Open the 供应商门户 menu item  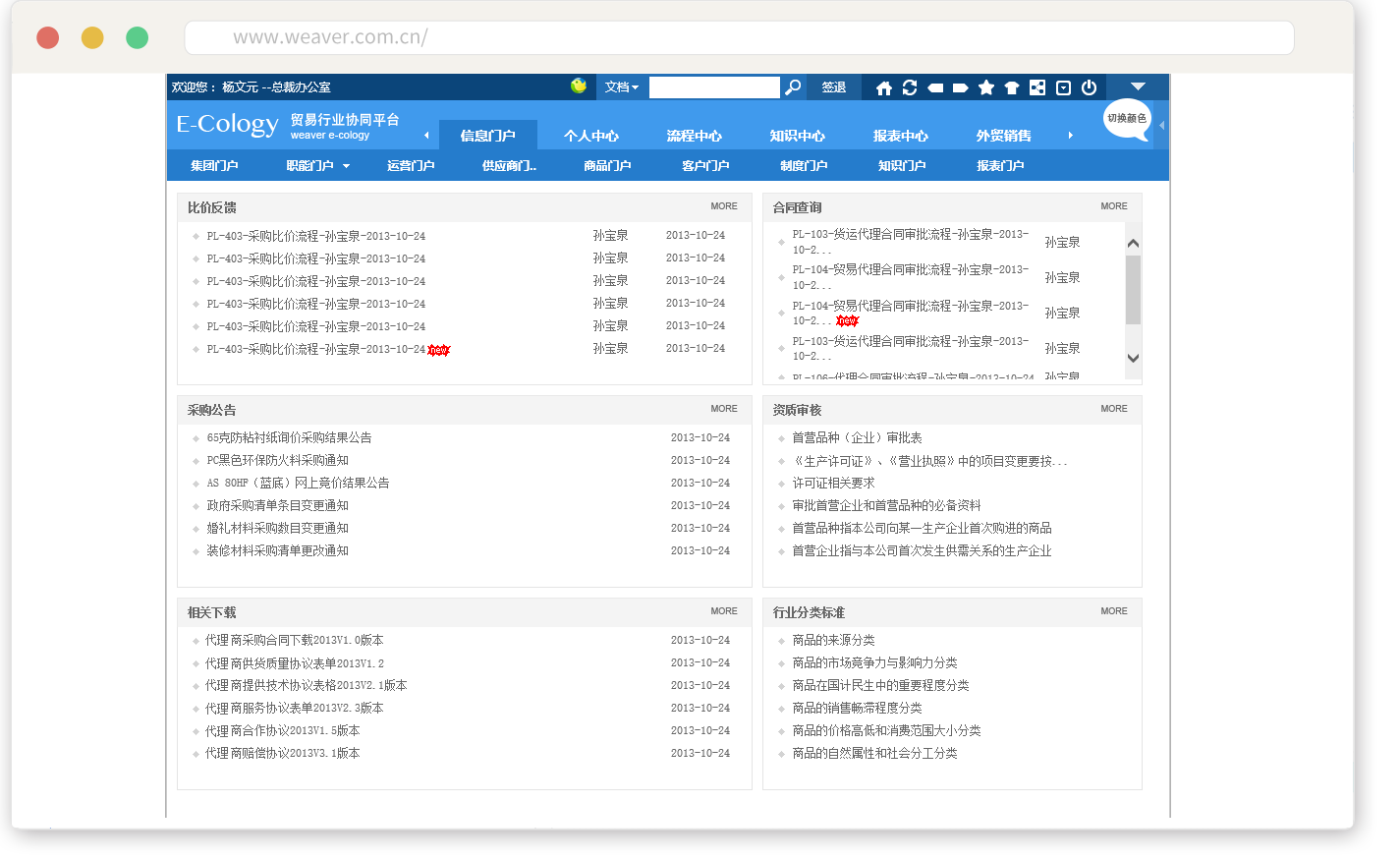coord(509,166)
